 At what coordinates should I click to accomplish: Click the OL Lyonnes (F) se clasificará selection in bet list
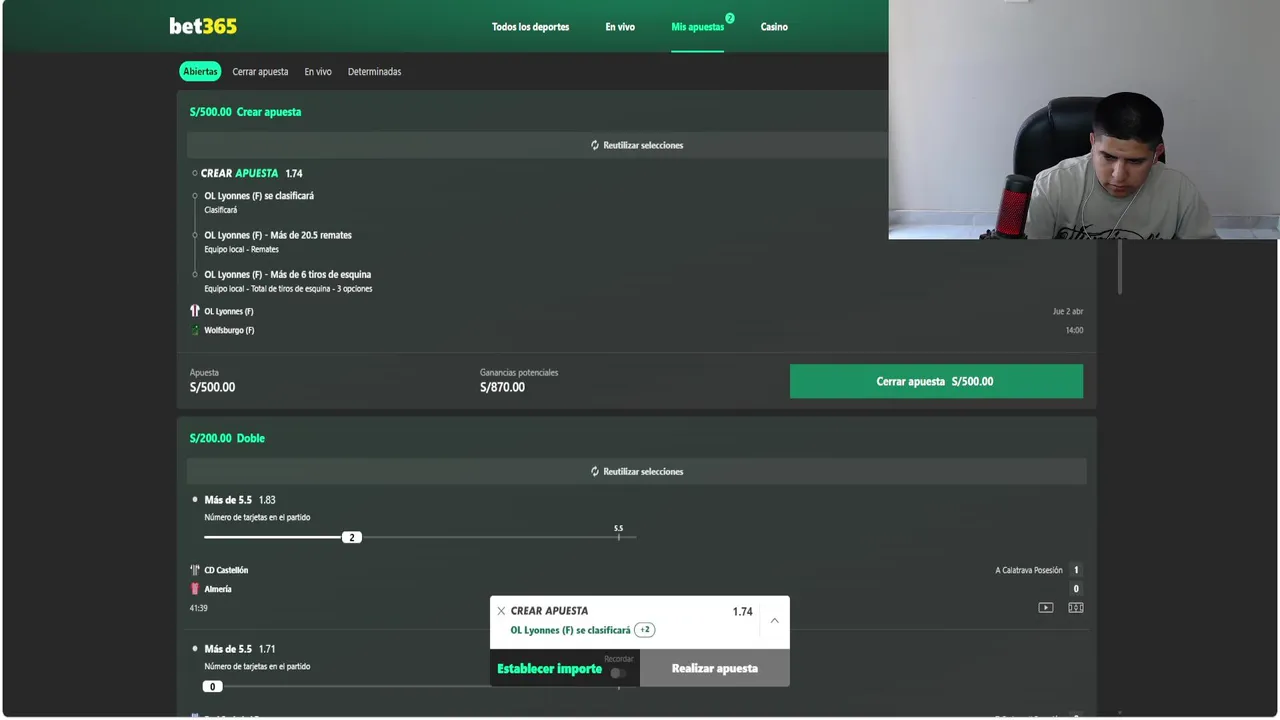259,196
